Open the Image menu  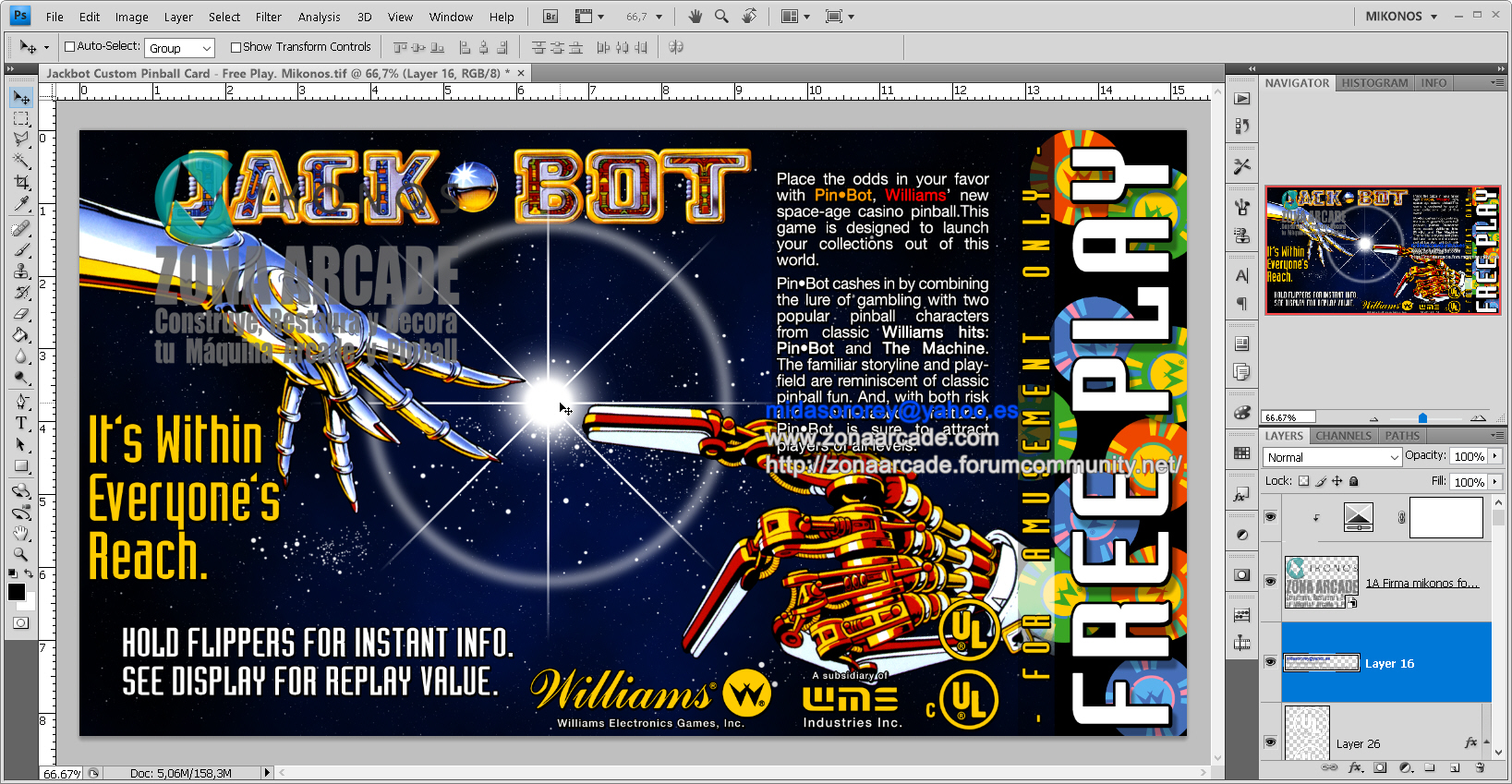pos(131,17)
